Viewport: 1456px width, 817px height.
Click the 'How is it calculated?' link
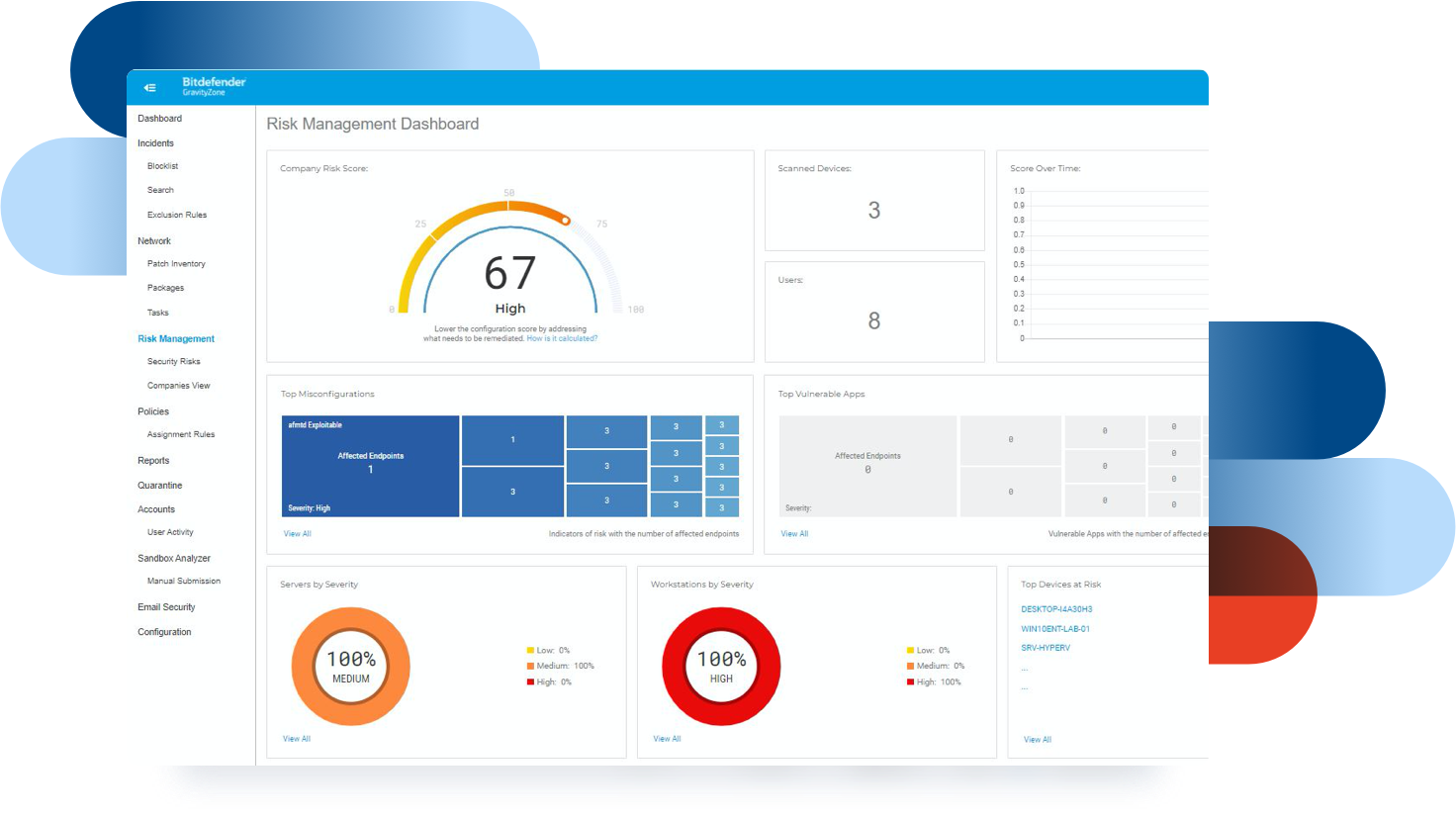(x=562, y=338)
